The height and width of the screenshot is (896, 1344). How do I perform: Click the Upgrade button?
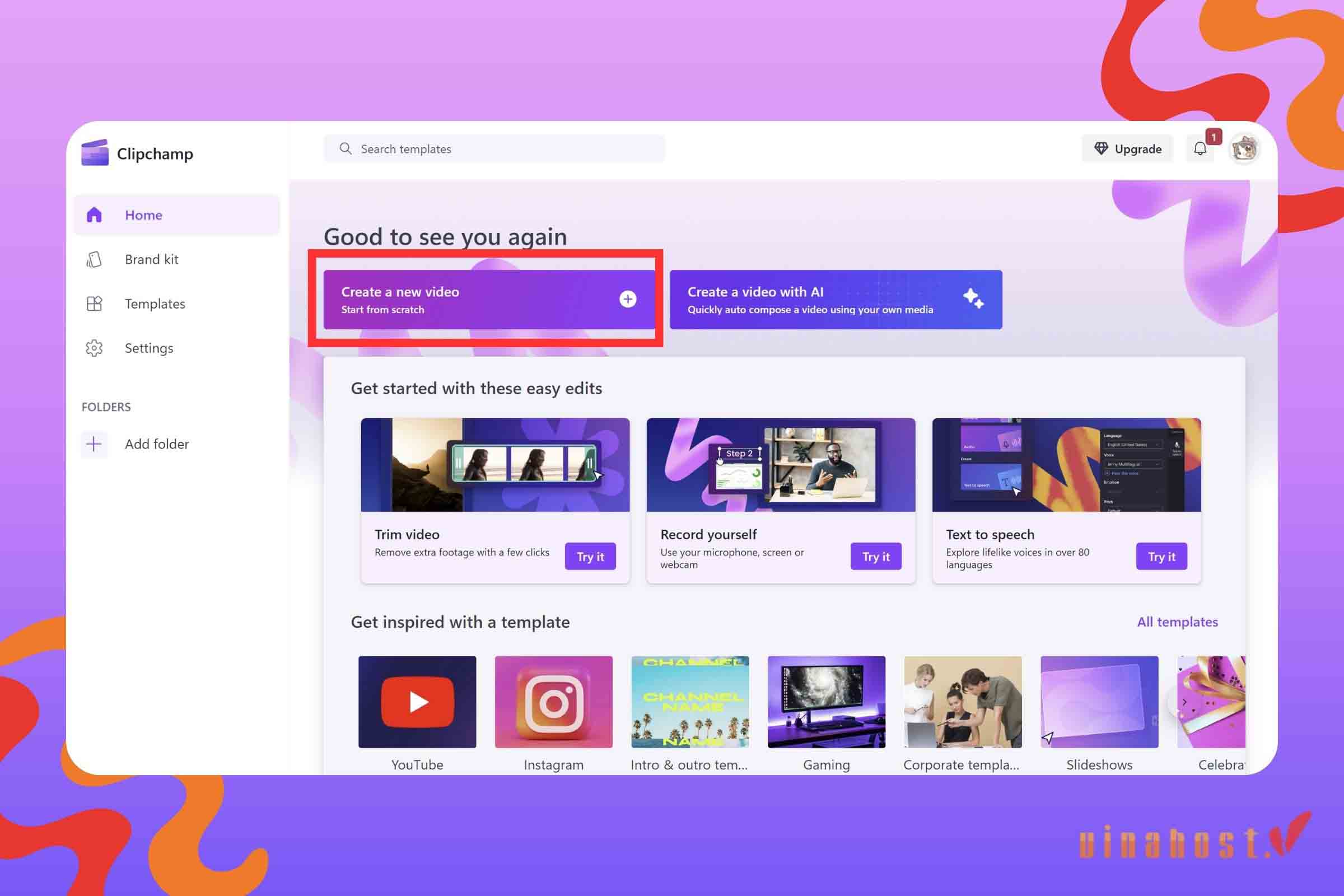pyautogui.click(x=1127, y=148)
